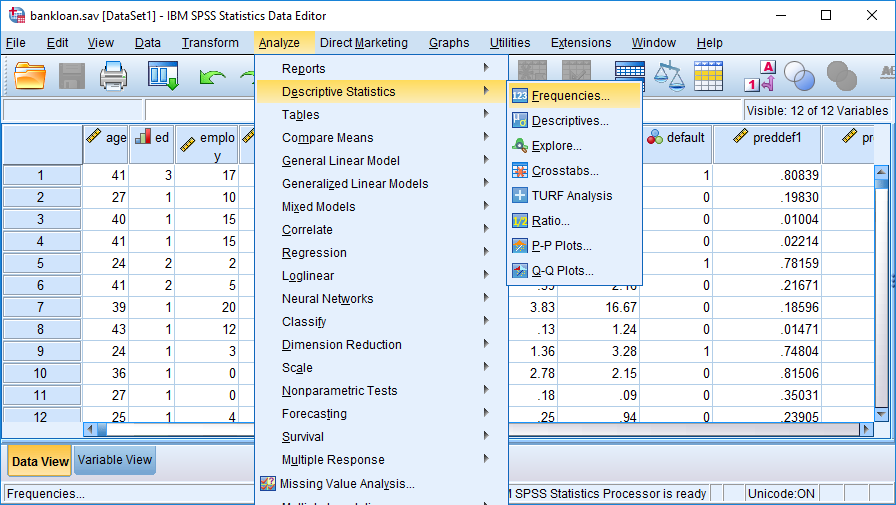This screenshot has width=896, height=505.
Task: Click the P-P Plots icon
Action: tap(519, 246)
